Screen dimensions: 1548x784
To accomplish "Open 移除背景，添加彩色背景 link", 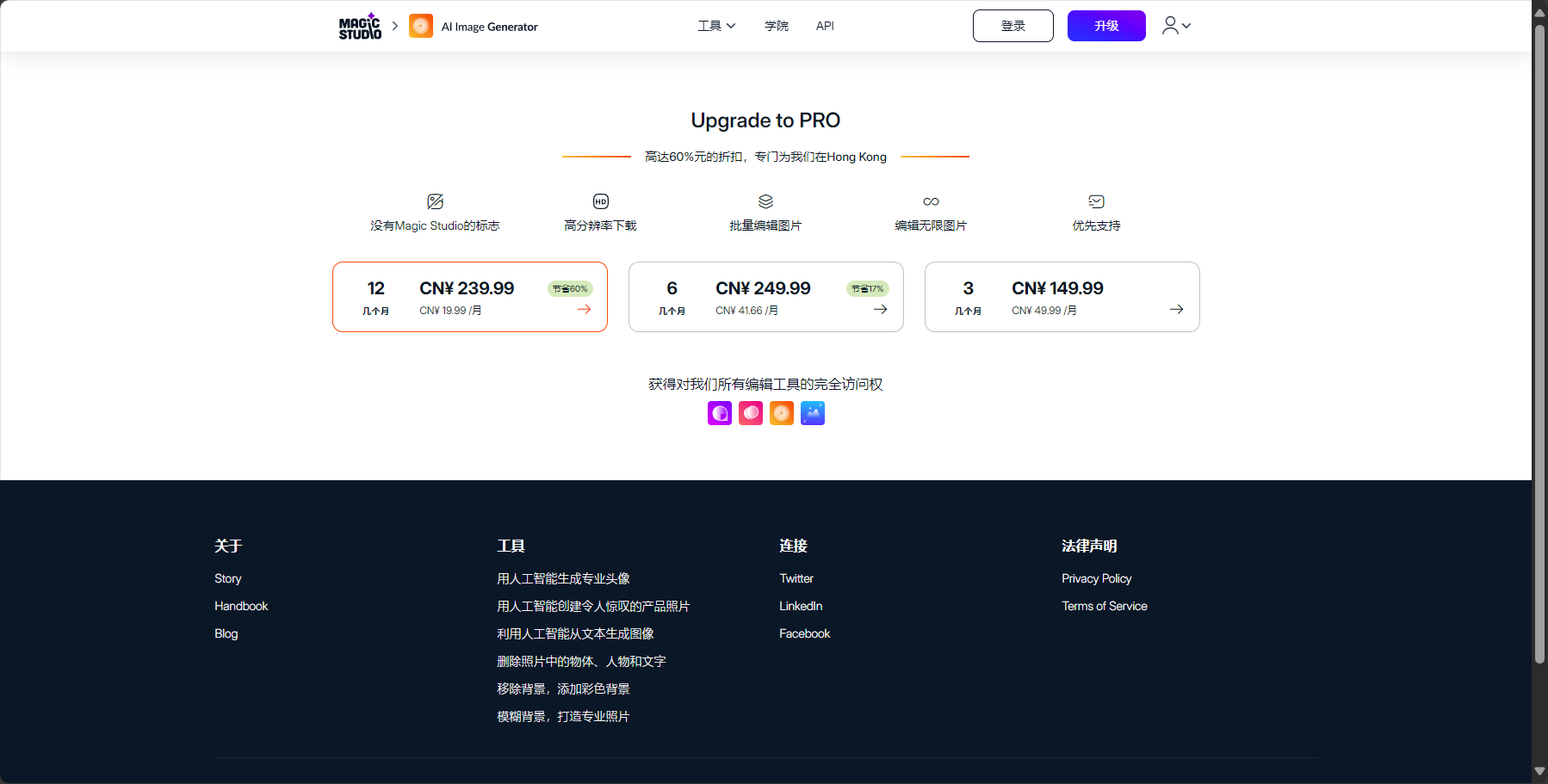I will (x=563, y=688).
